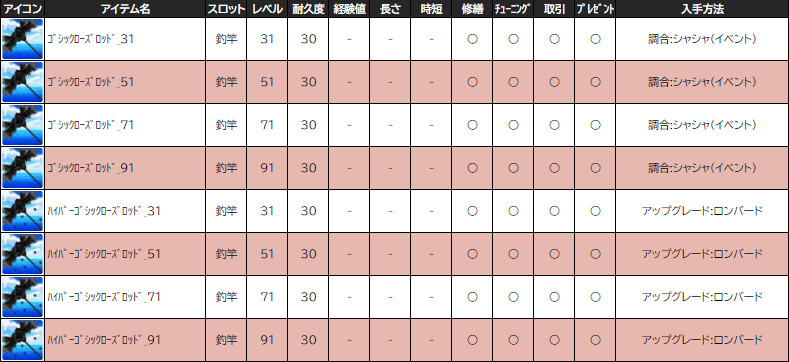
Task: Click the item name ゴシックローズロッド_51
Action: click(91, 82)
